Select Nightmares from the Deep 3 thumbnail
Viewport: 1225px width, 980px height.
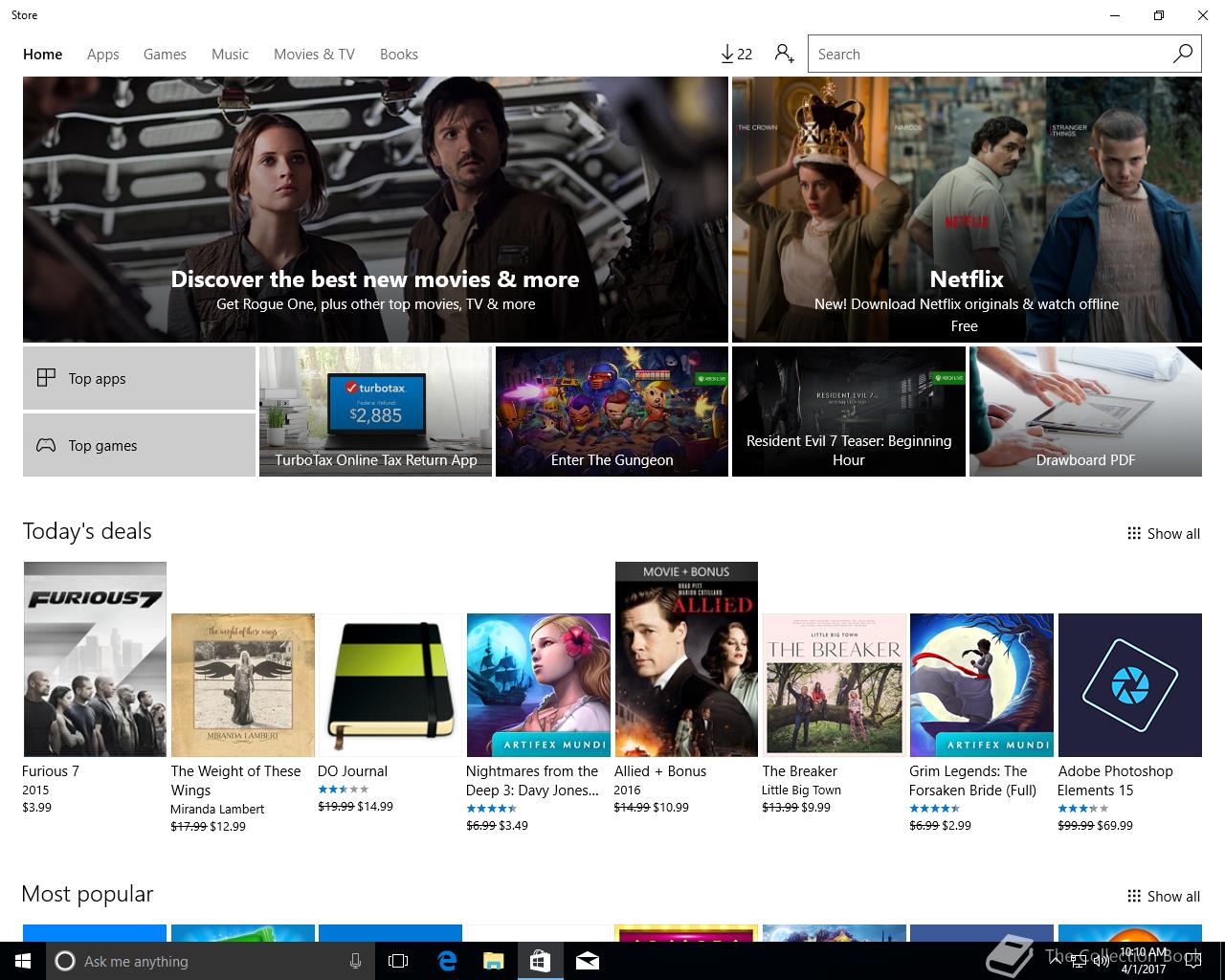(x=539, y=685)
